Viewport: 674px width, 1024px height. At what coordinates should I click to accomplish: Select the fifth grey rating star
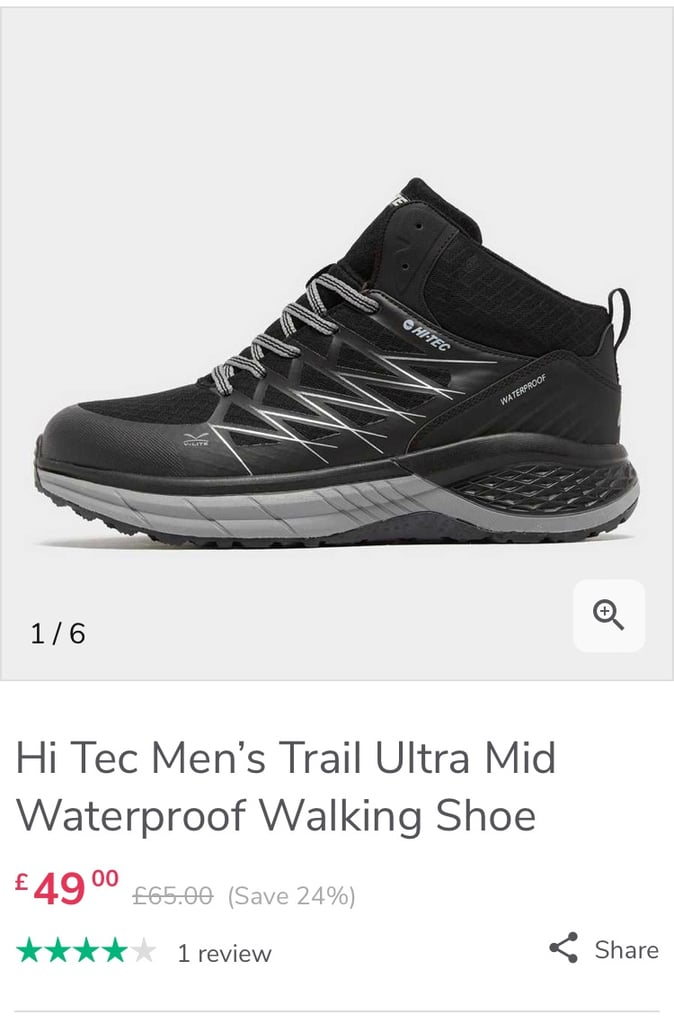coord(142,950)
